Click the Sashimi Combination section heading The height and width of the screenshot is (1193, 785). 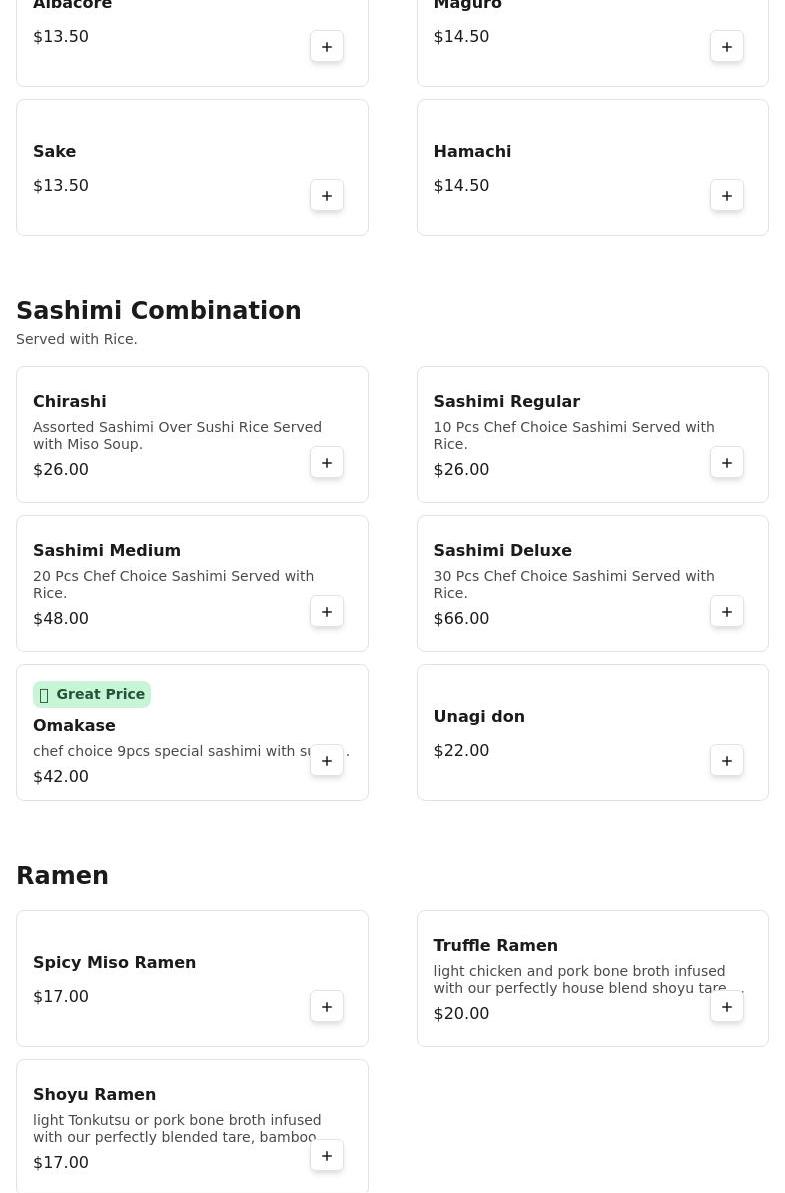click(x=159, y=311)
